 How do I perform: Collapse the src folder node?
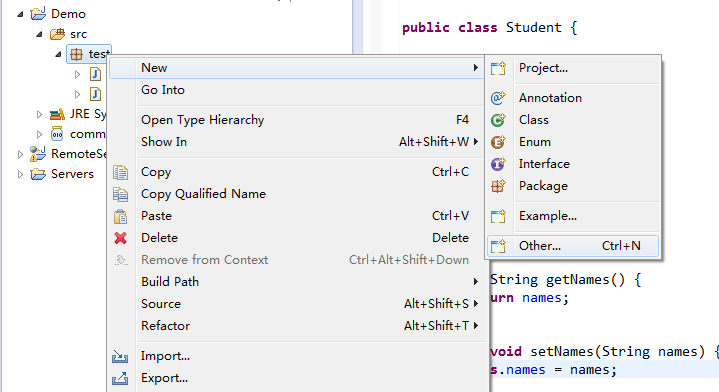39,34
